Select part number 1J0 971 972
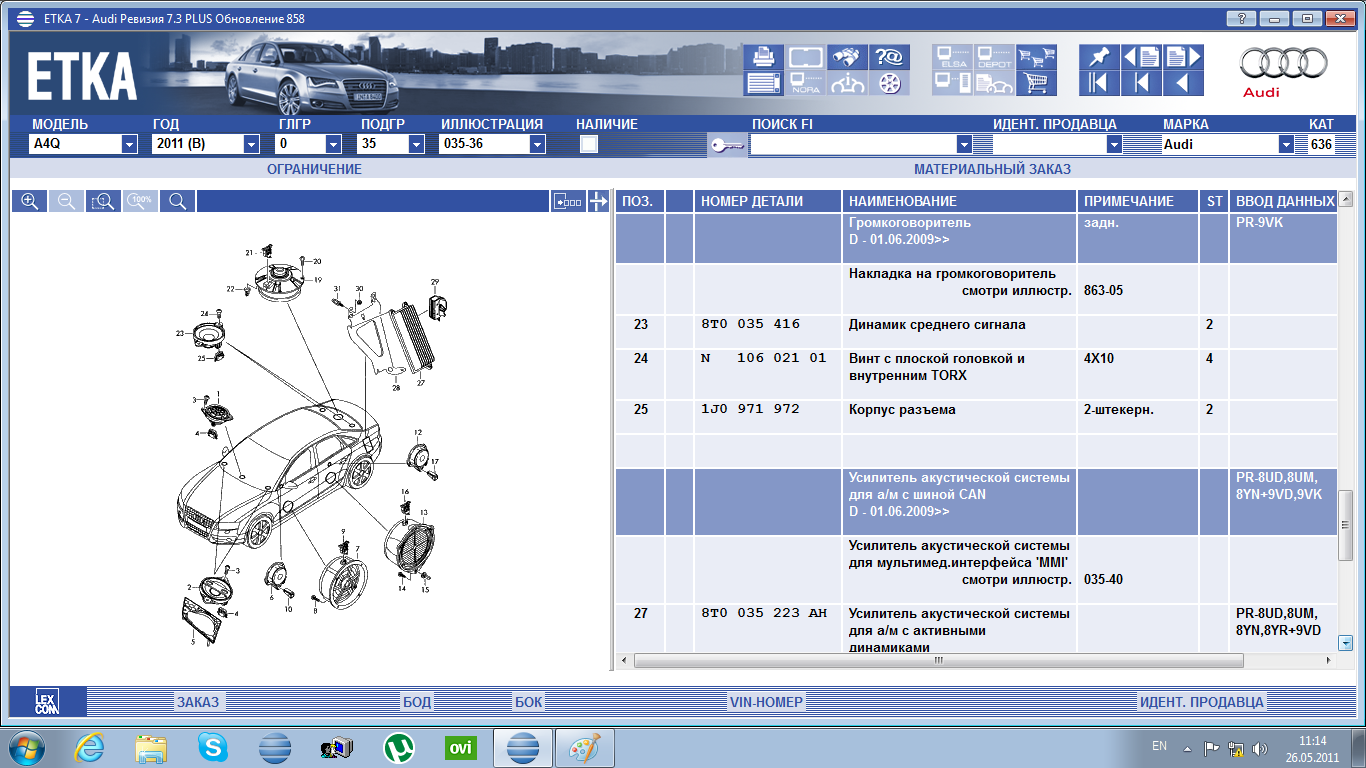This screenshot has width=1366, height=768. 750,409
